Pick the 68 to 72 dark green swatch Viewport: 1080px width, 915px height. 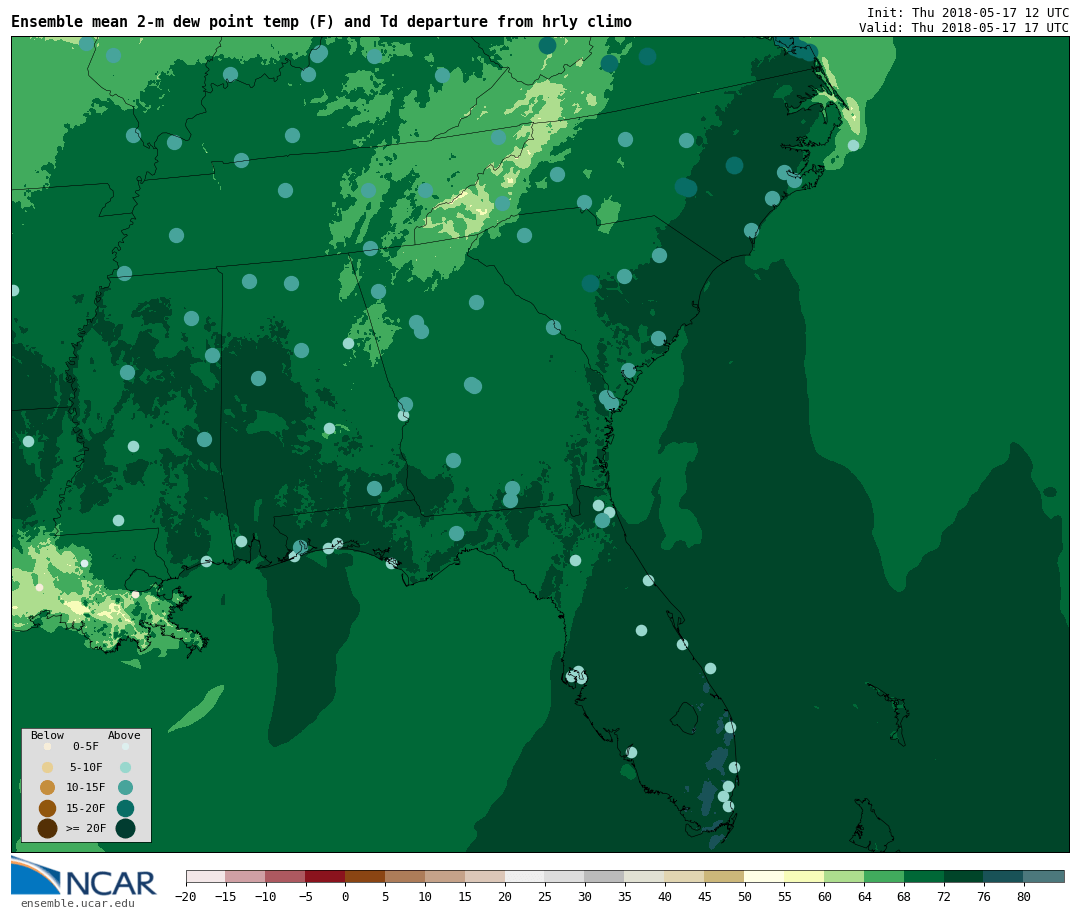[x=924, y=876]
